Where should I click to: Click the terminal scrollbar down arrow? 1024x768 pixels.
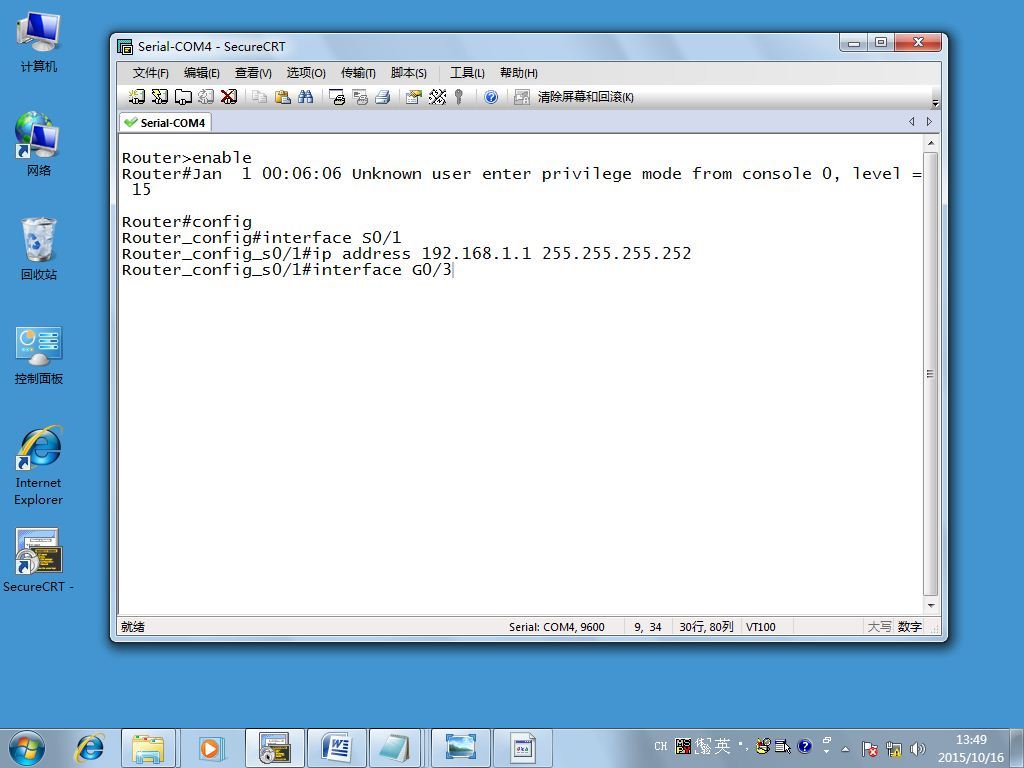(x=931, y=605)
